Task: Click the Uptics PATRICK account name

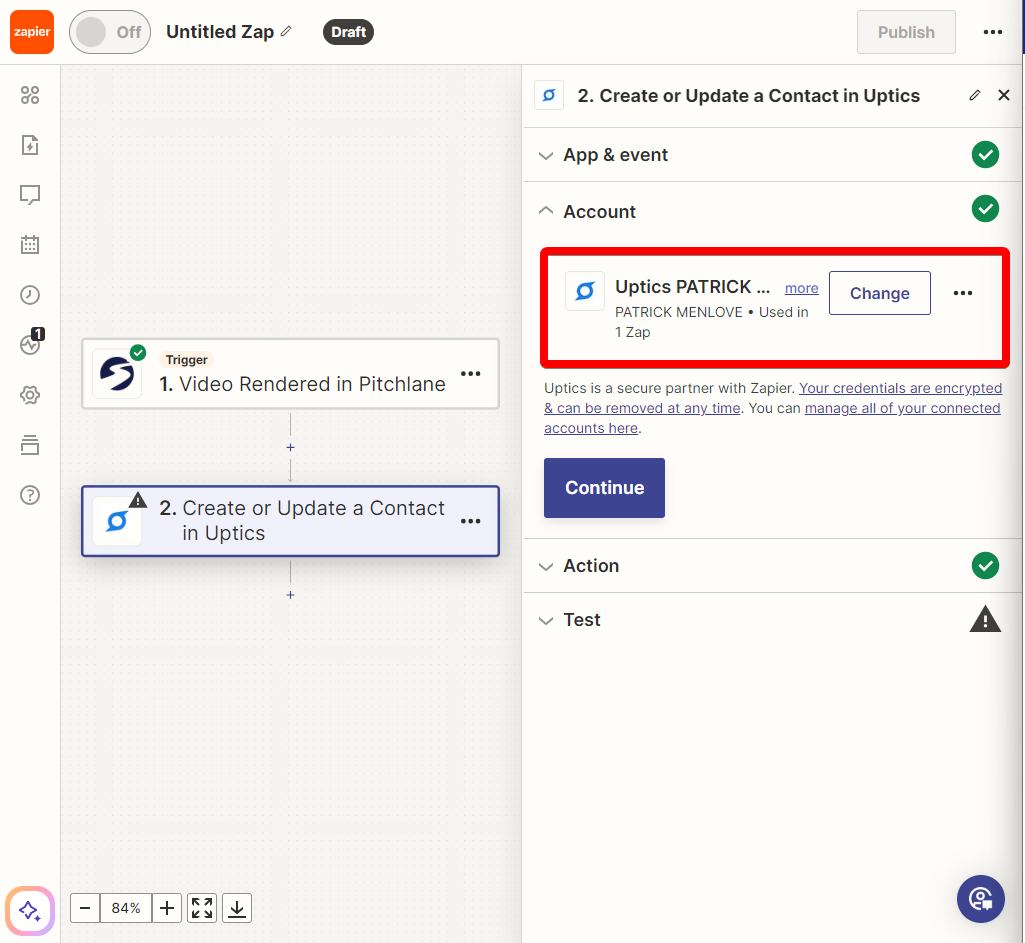Action: 692,287
